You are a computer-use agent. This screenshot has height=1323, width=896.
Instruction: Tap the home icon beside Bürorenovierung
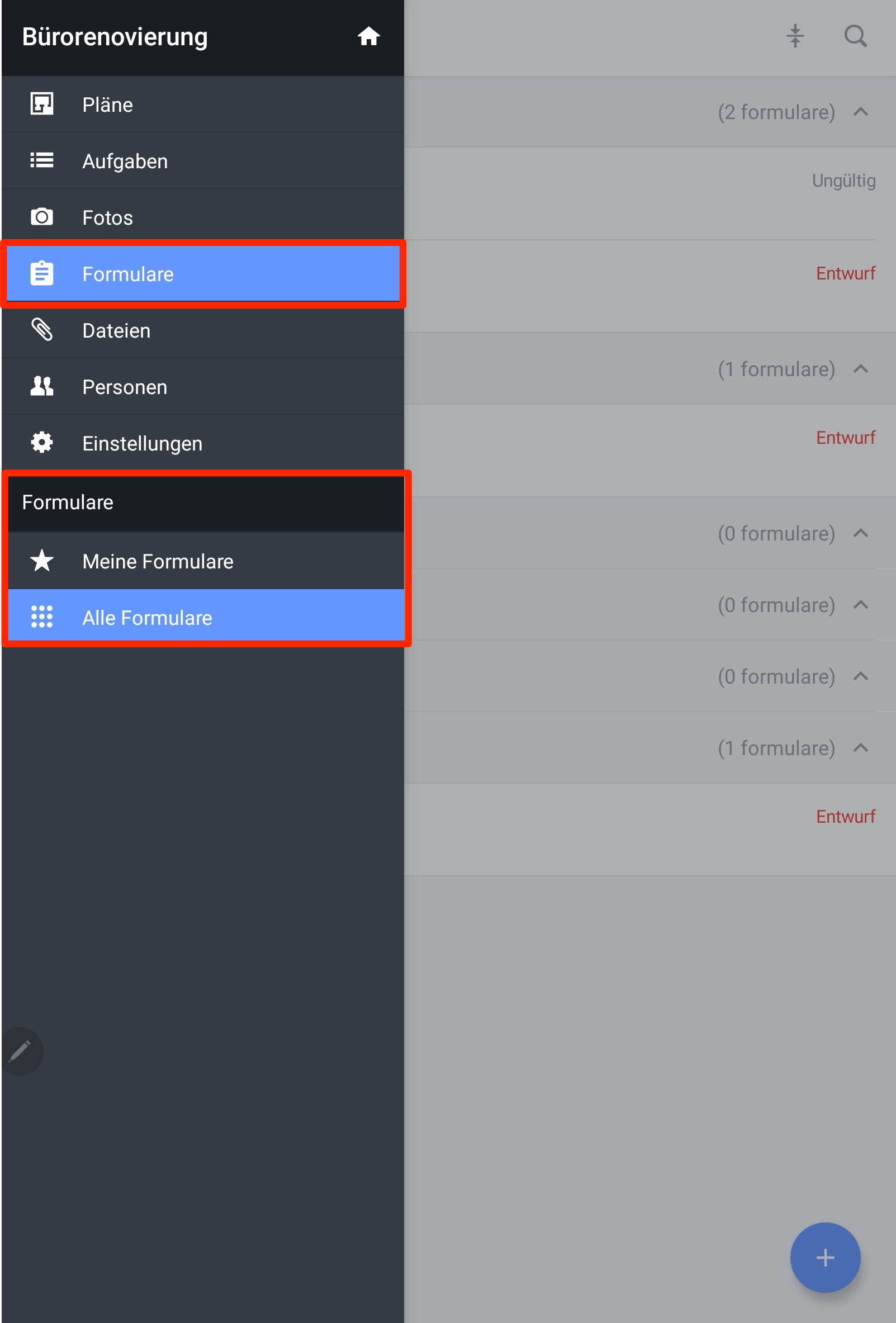point(368,36)
